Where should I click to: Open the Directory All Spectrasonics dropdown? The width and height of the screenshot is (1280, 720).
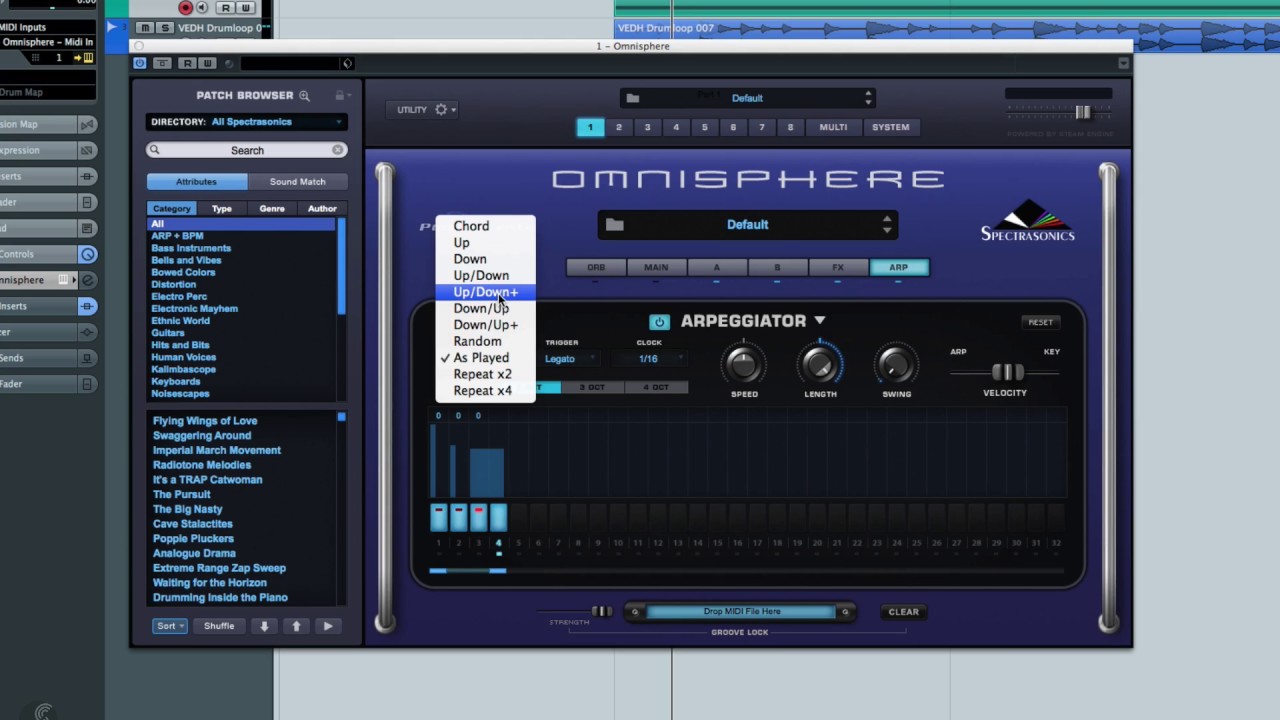(x=245, y=122)
